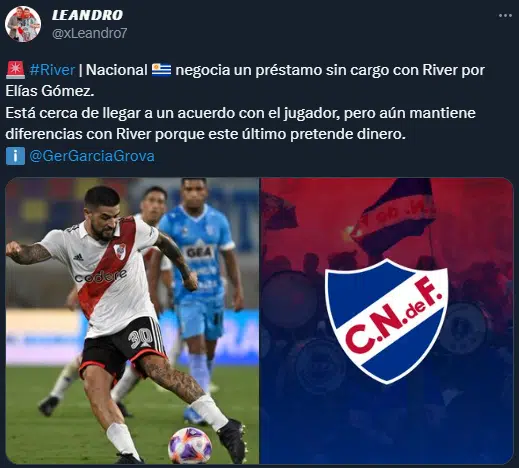Click the red siren emoji
This screenshot has height=468, width=519.
(15, 70)
